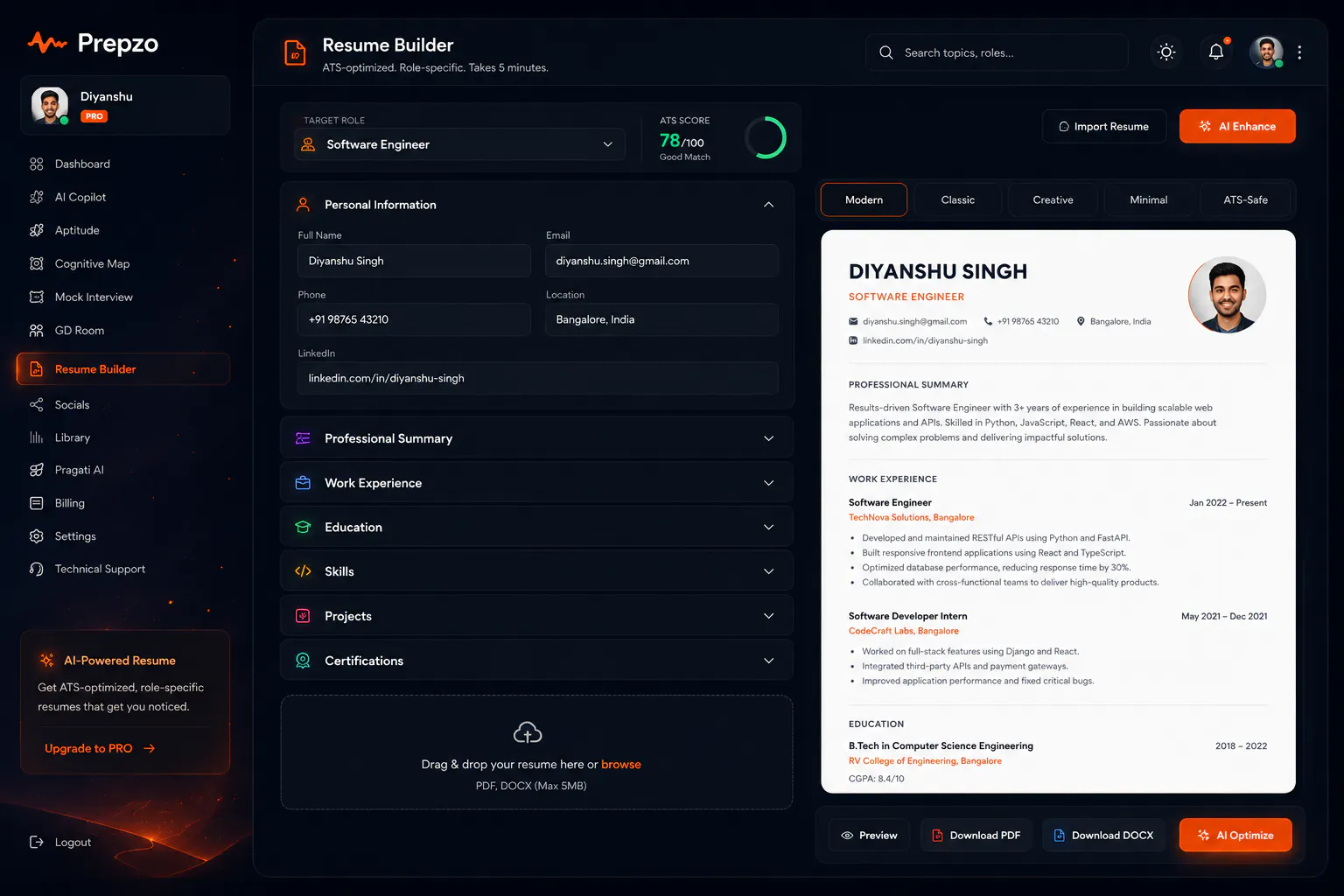Click the Certifications badge icon

pos(303,661)
